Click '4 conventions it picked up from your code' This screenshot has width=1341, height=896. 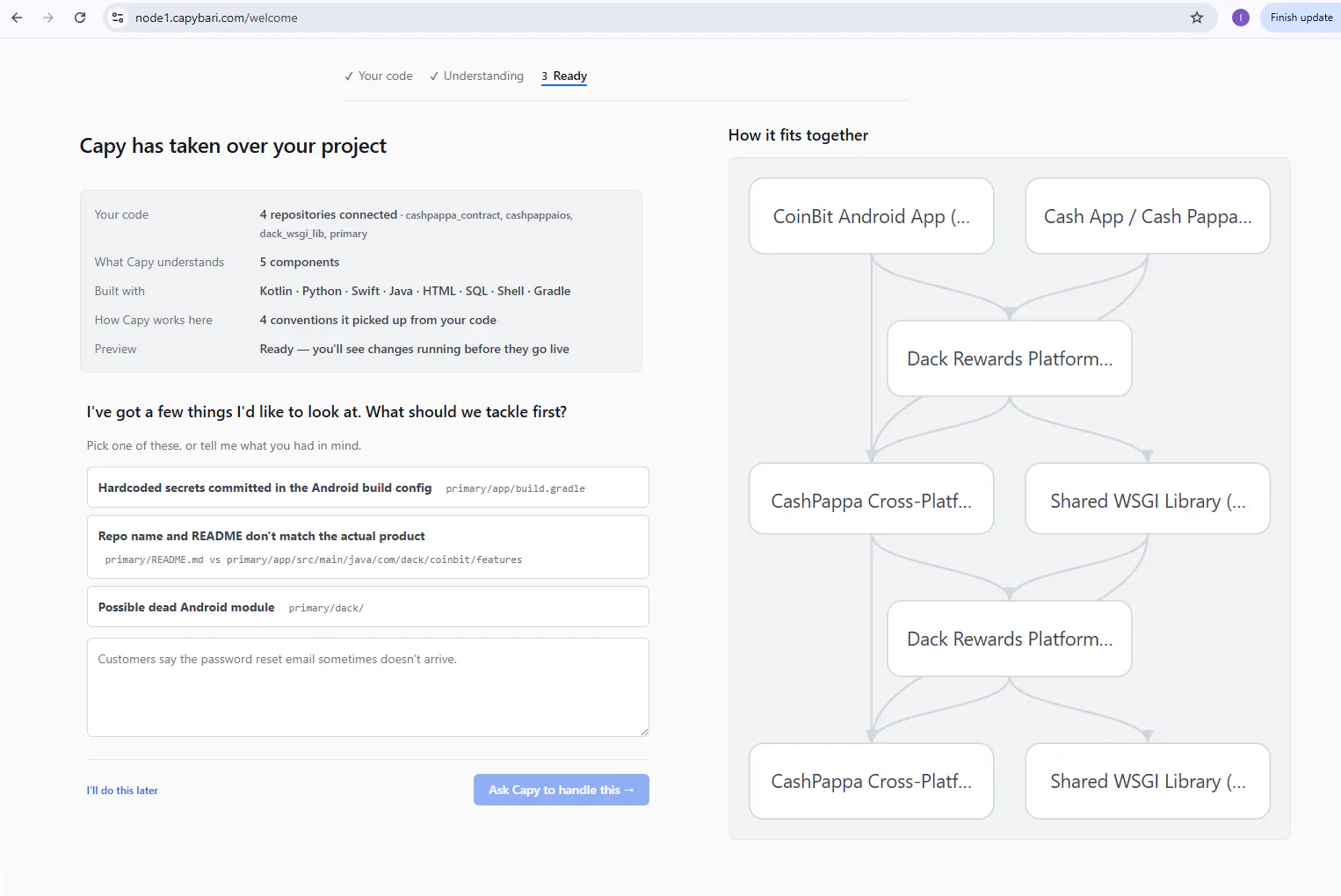tap(378, 320)
